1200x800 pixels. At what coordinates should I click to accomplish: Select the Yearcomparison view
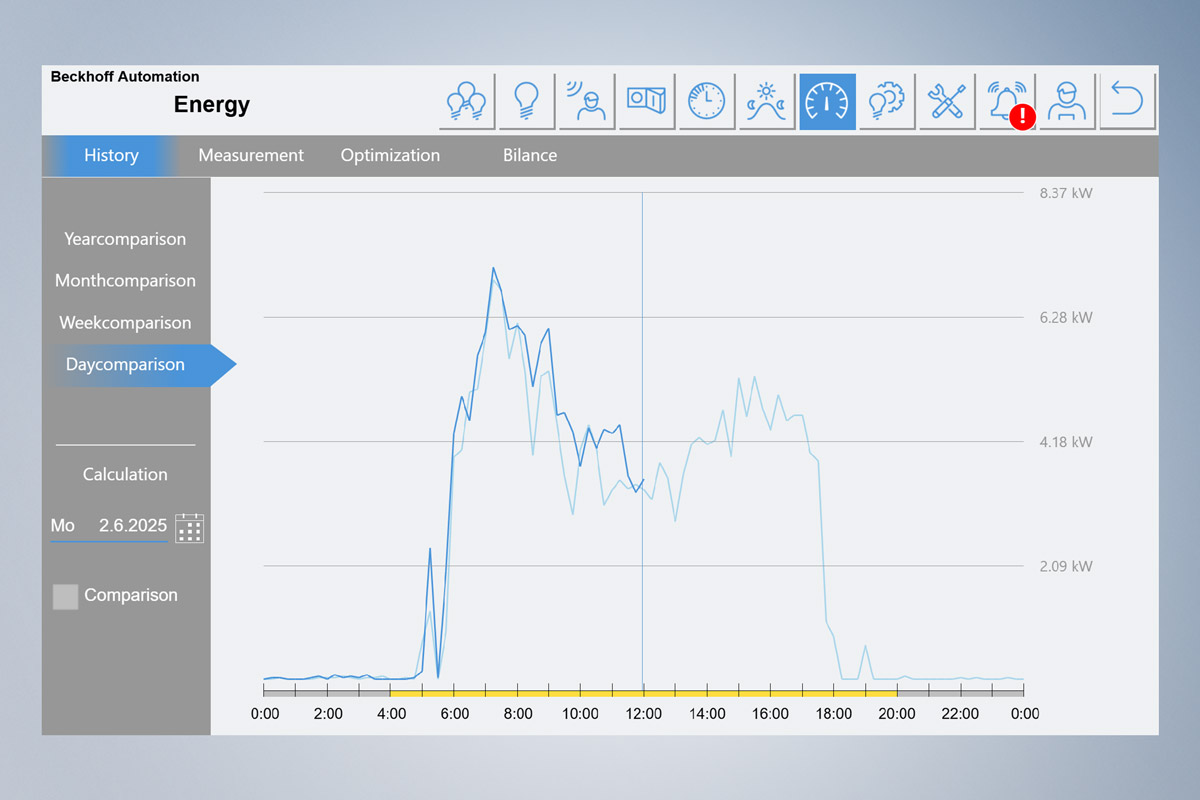pos(125,239)
